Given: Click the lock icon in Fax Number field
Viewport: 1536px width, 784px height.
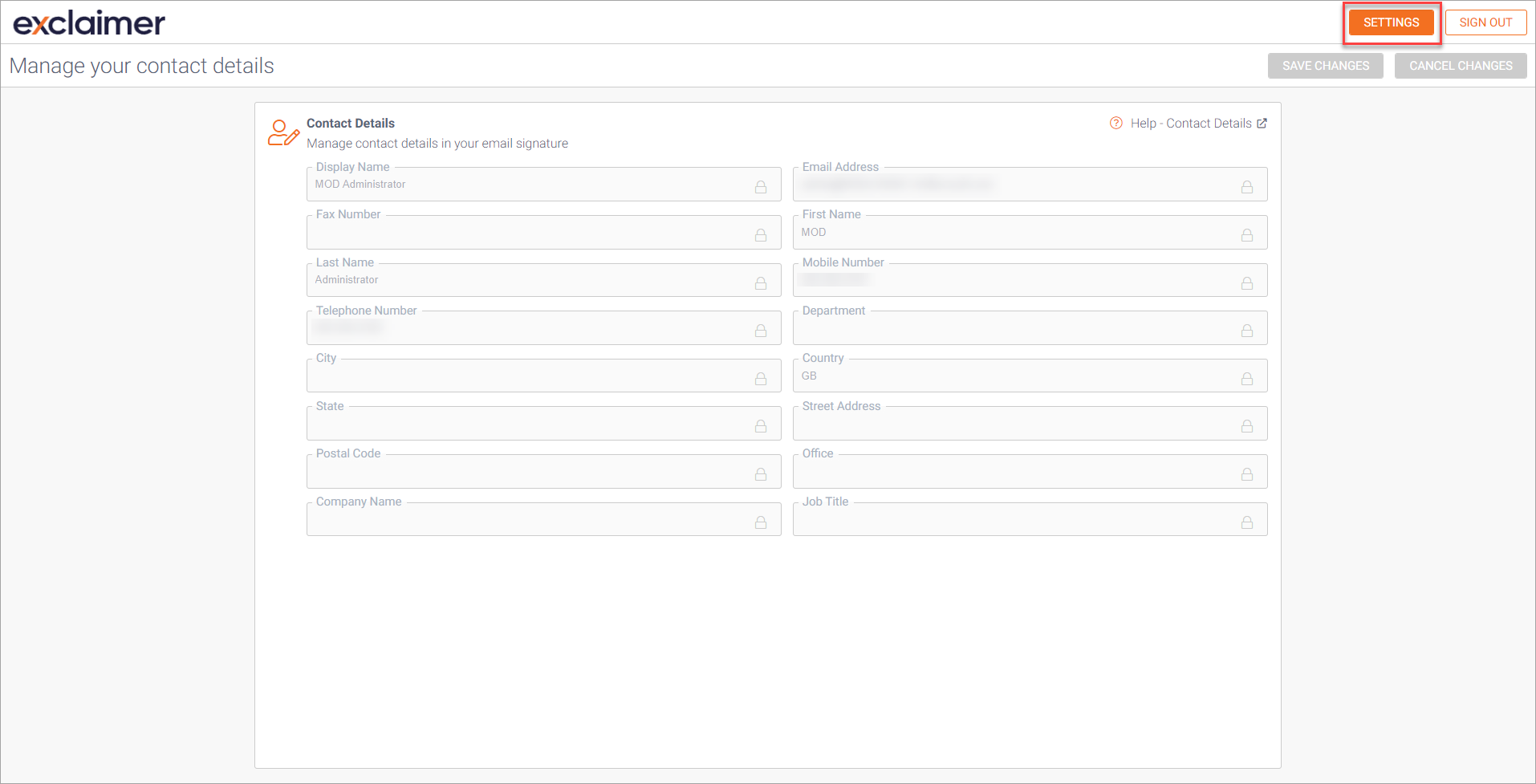Looking at the screenshot, I should (760, 235).
